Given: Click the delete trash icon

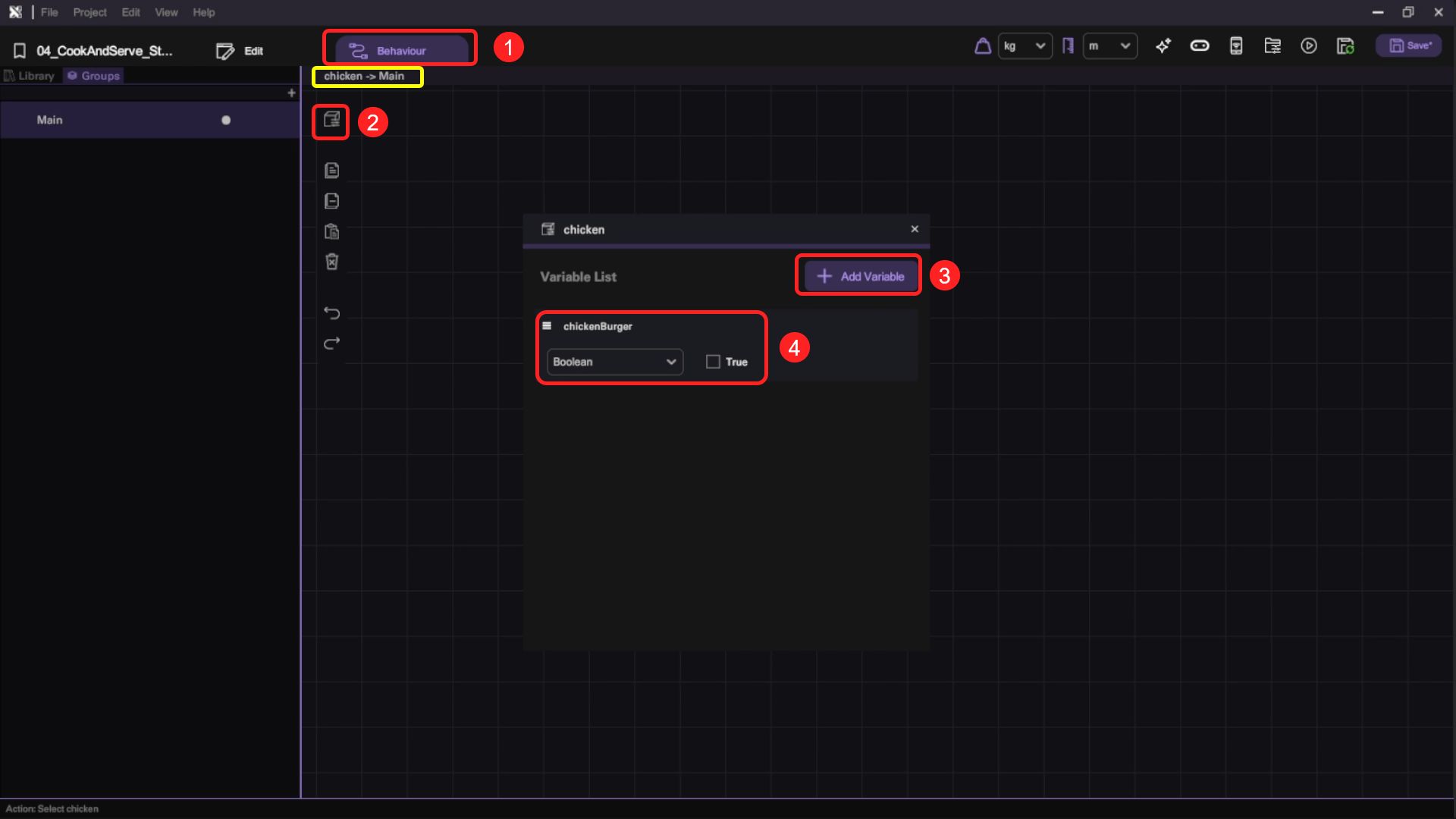Looking at the screenshot, I should pos(331,262).
